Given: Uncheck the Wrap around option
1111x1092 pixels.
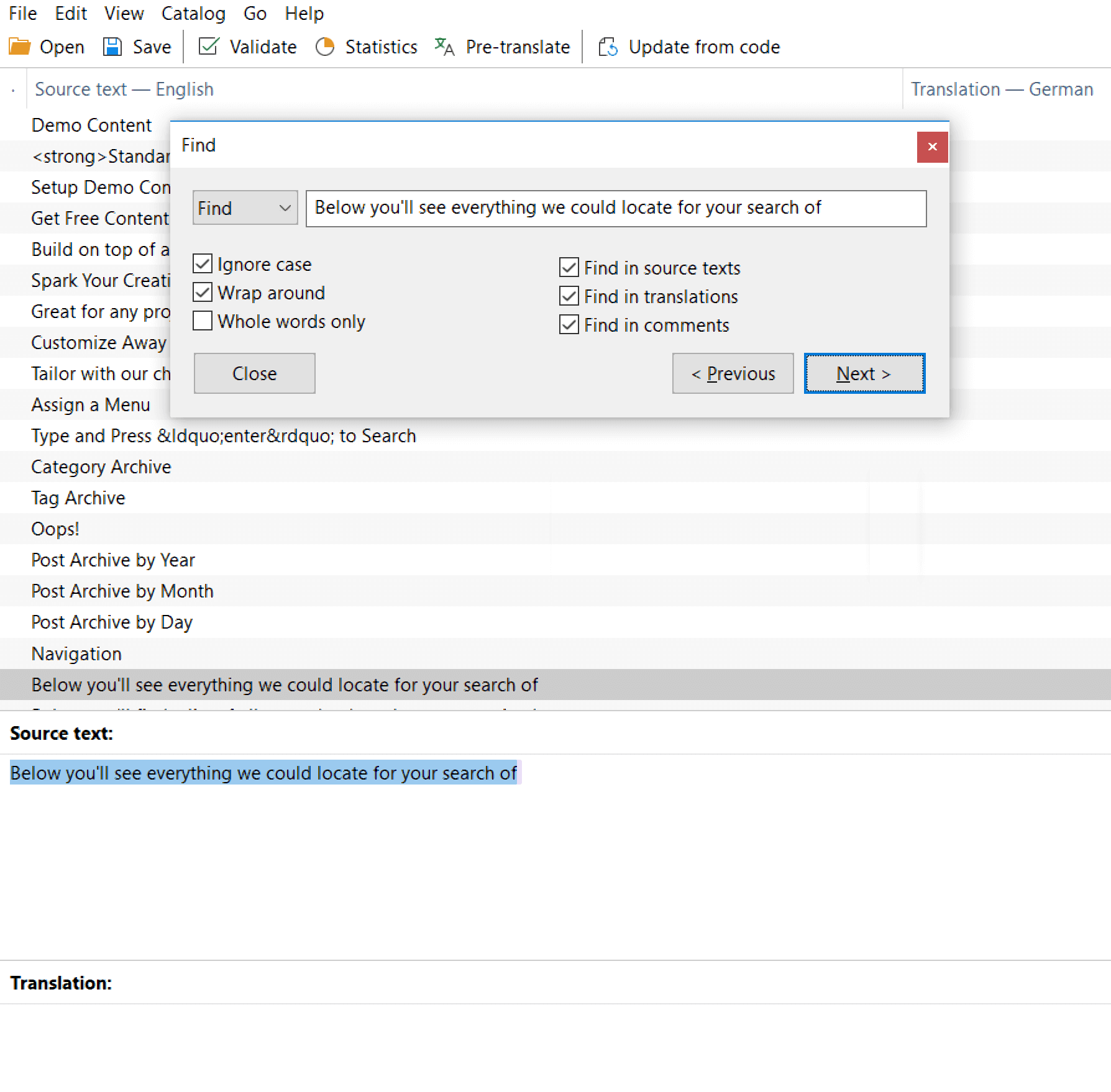Looking at the screenshot, I should tap(203, 293).
